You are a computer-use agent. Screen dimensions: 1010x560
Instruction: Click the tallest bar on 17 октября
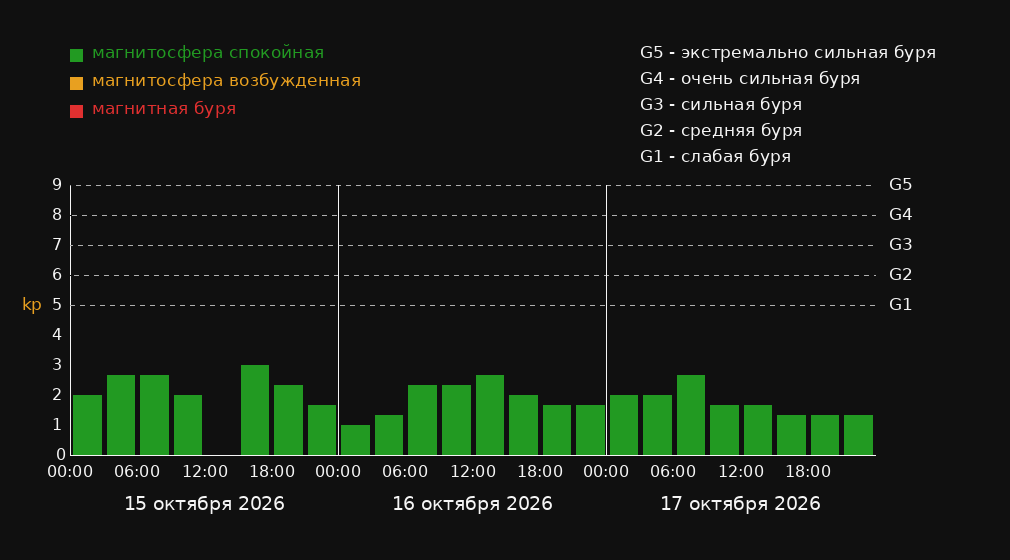pos(691,415)
